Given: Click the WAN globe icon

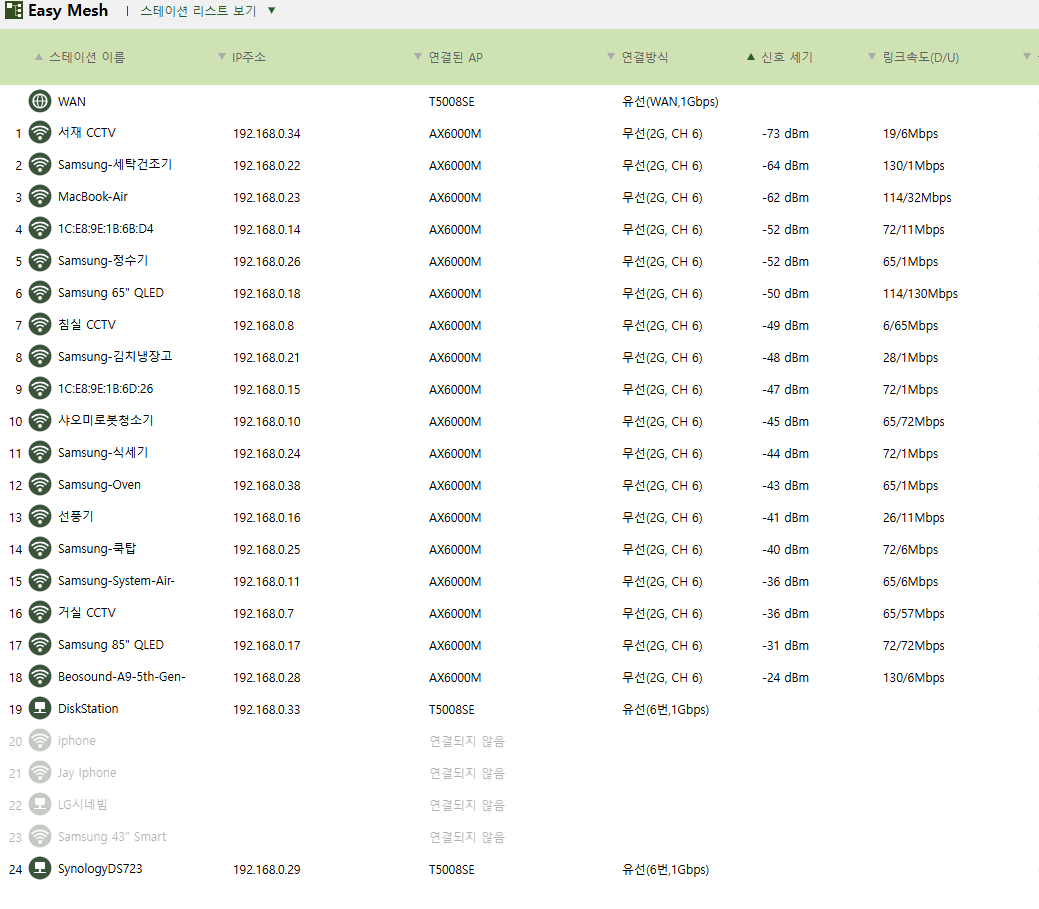Looking at the screenshot, I should (40, 101).
